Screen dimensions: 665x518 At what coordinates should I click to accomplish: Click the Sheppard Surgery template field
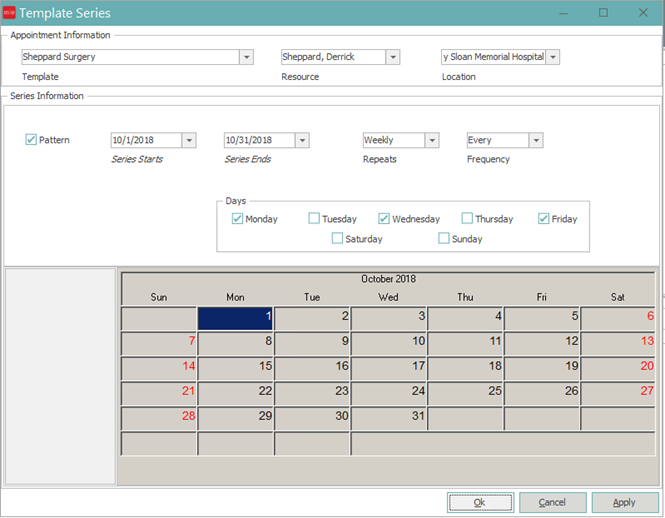click(131, 57)
